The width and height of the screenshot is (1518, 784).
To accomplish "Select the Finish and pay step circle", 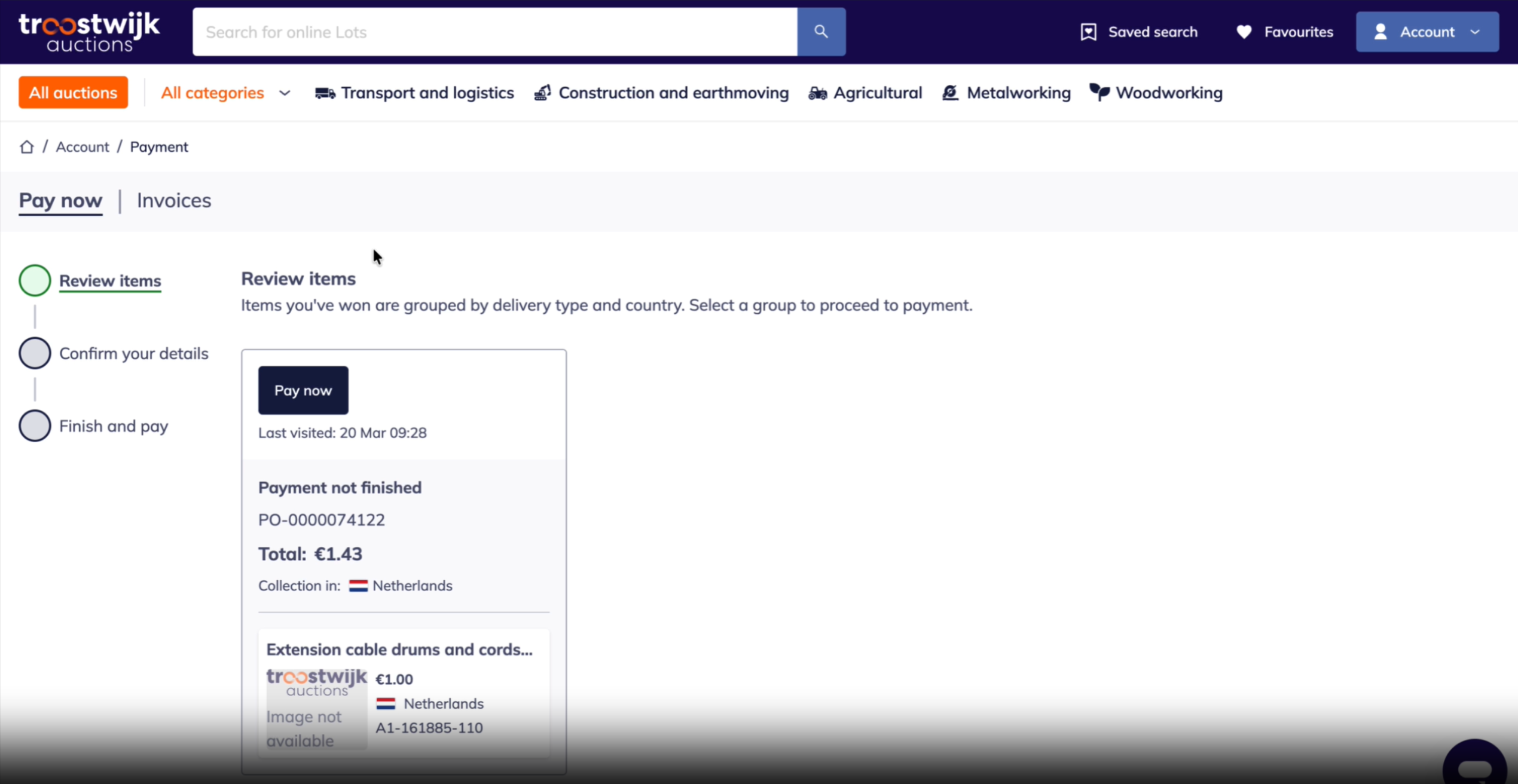I will point(35,425).
